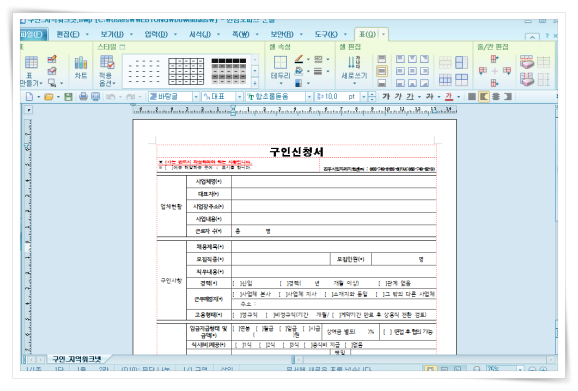Expand the table style gallery list
The height and width of the screenshot is (391, 578).
coord(255,83)
